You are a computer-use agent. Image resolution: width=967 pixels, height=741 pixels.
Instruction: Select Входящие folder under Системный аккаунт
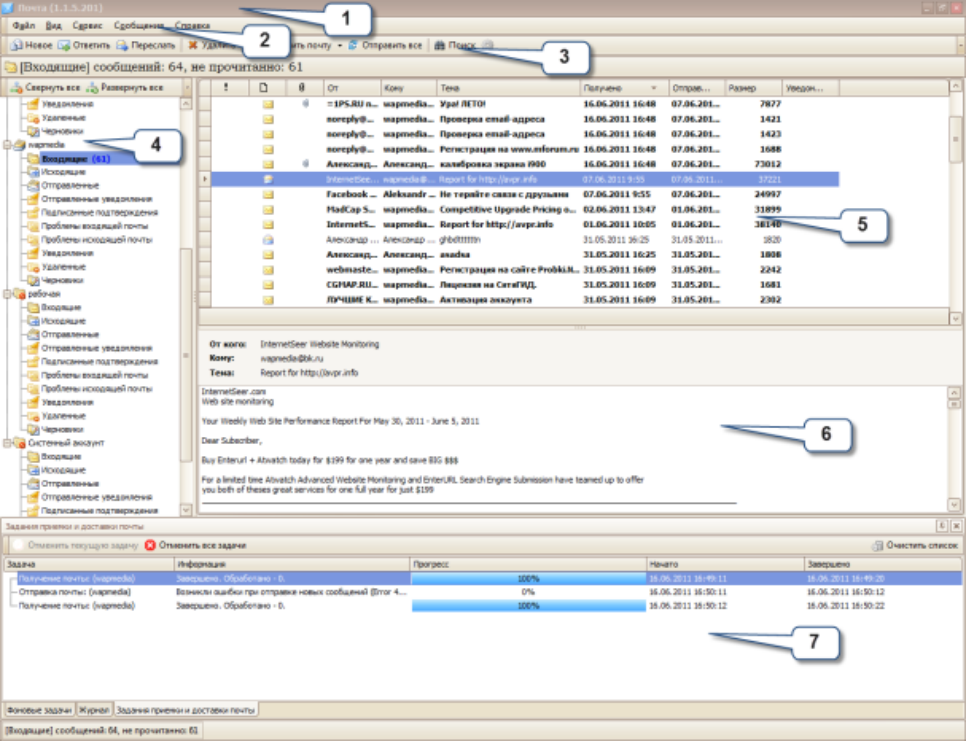[x=61, y=457]
